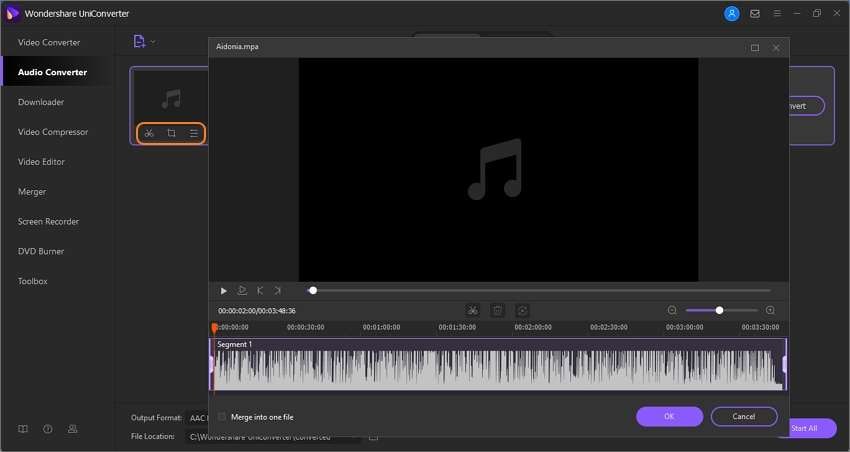Screen dimensions: 850x452
Task: Open the effects list icon under thumbnail
Action: [x=194, y=133]
